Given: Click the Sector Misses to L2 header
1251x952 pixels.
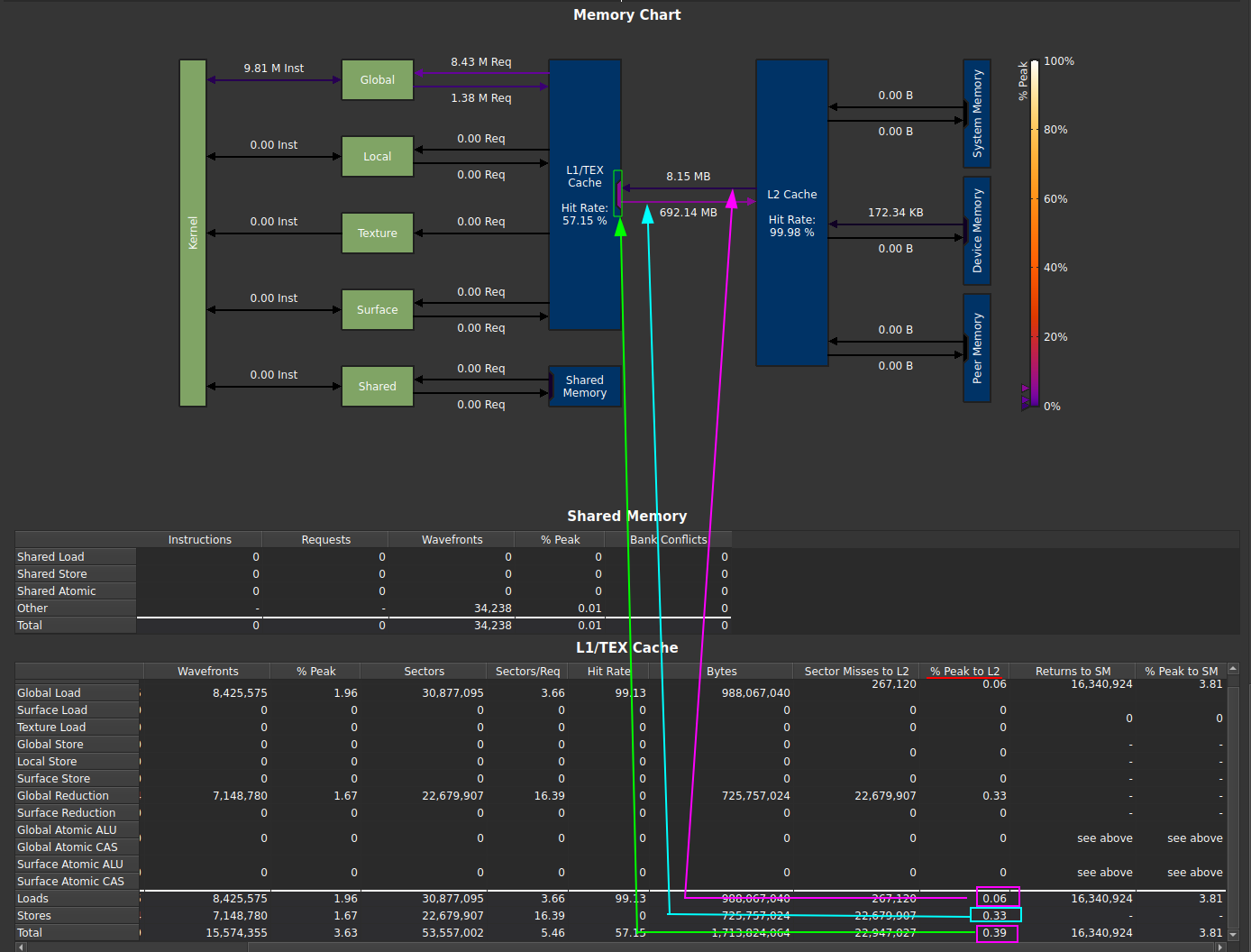Looking at the screenshot, I should (855, 672).
